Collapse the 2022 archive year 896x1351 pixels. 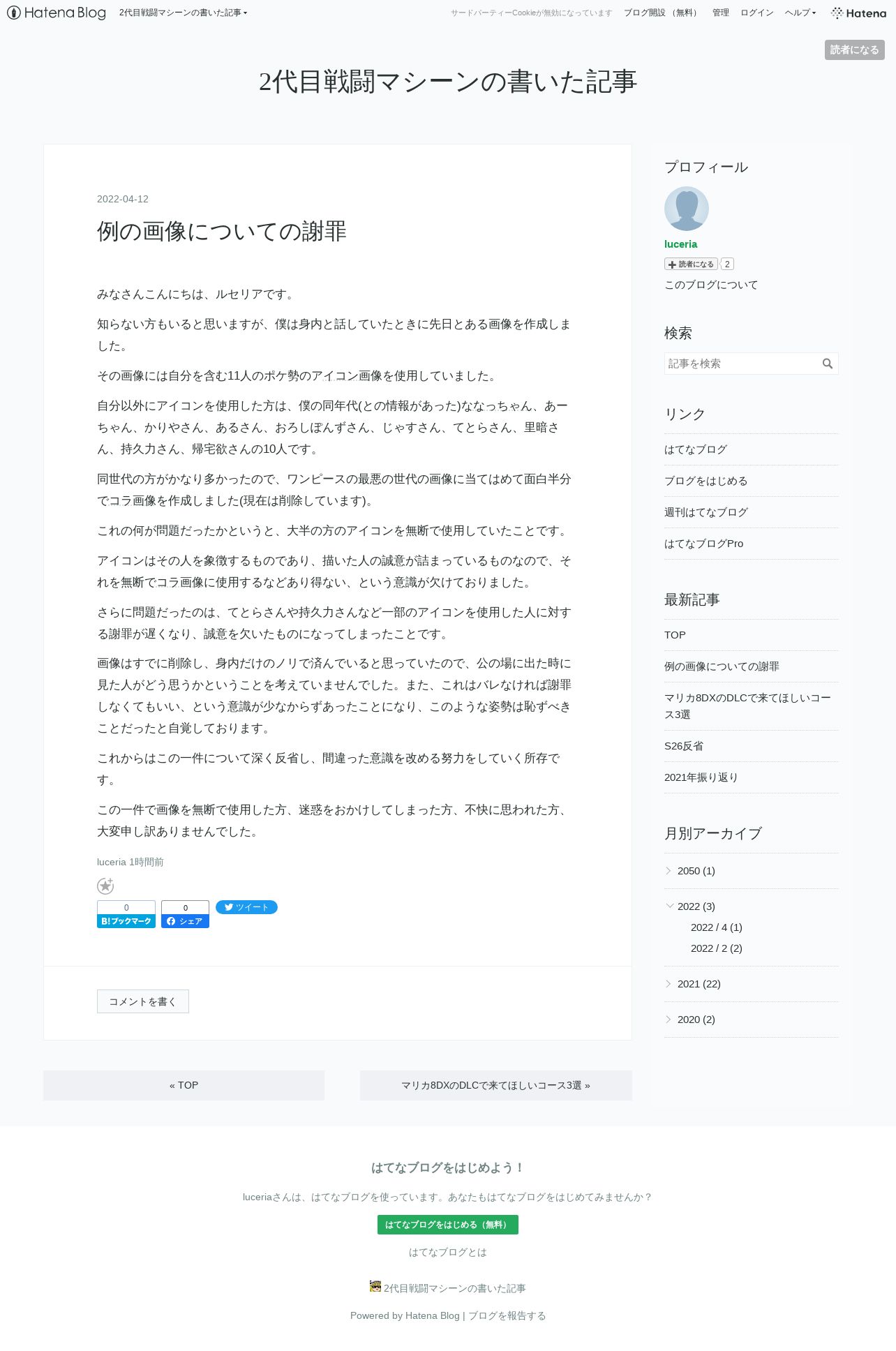click(669, 906)
